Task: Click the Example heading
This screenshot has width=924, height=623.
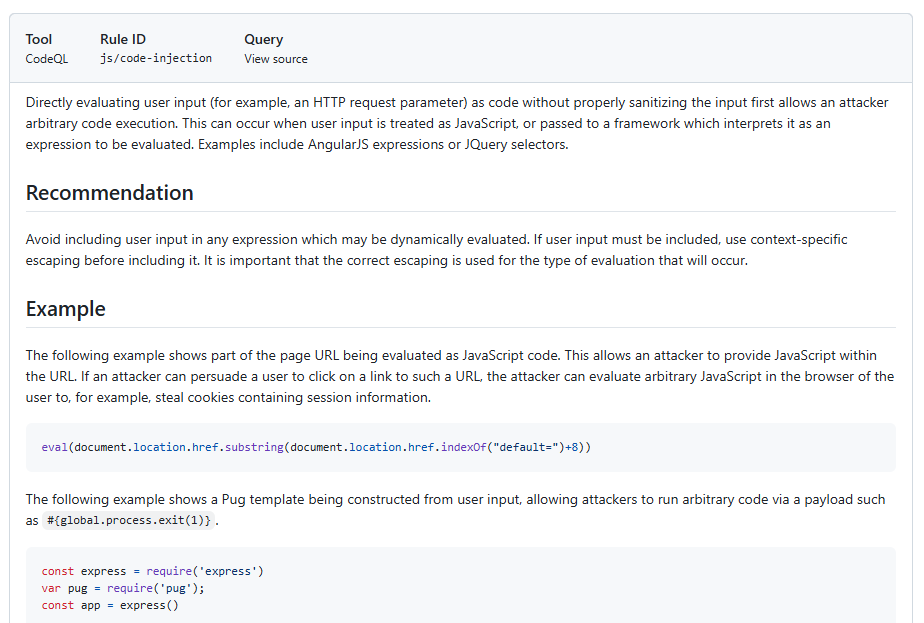Action: point(66,309)
